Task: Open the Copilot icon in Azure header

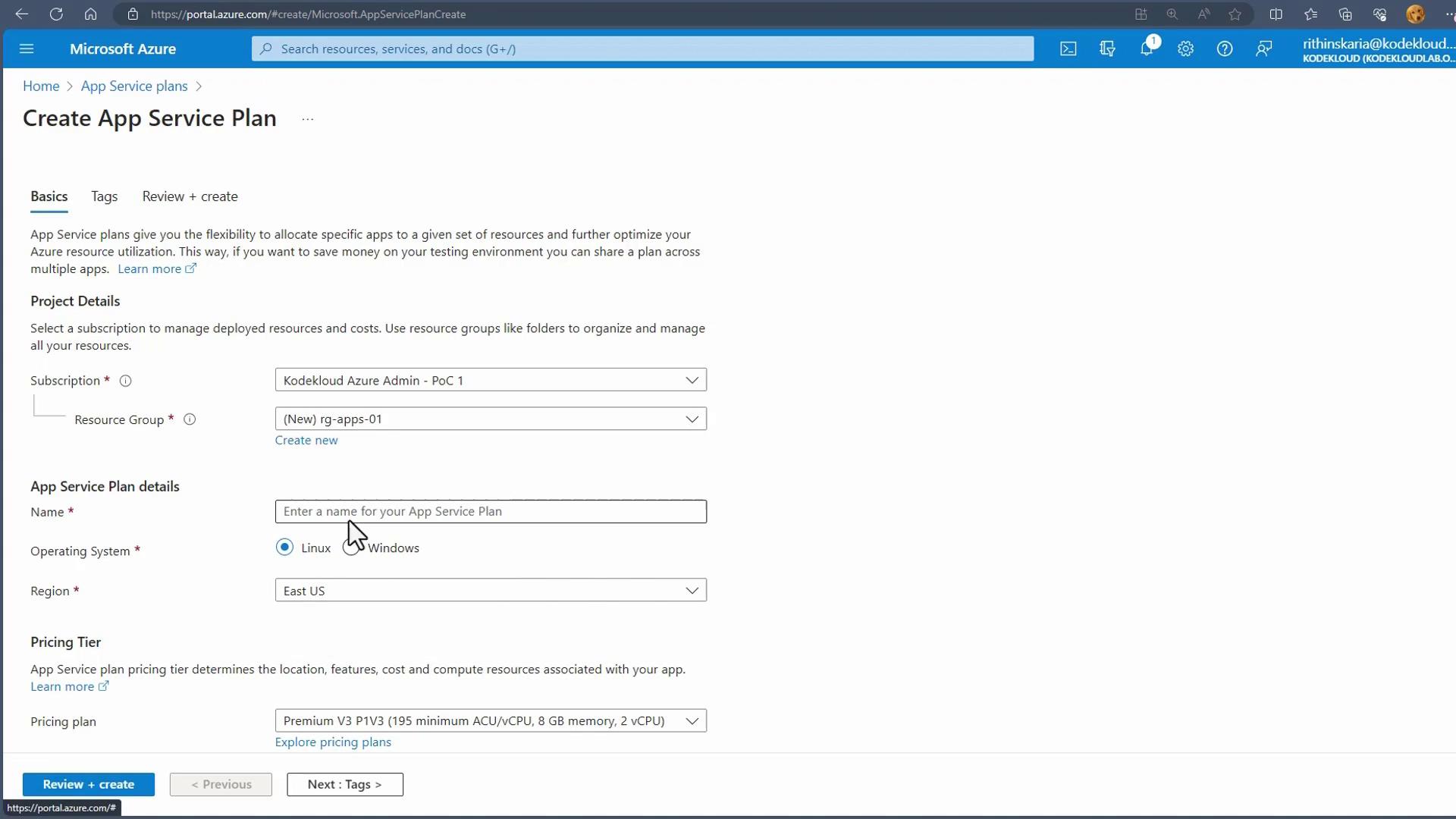Action: tap(1107, 49)
